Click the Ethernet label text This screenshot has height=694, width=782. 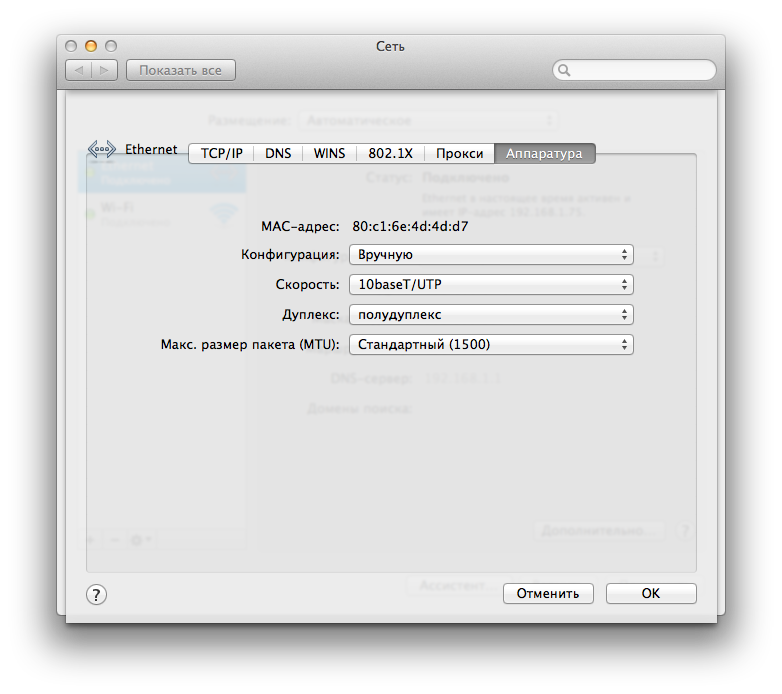(151, 149)
